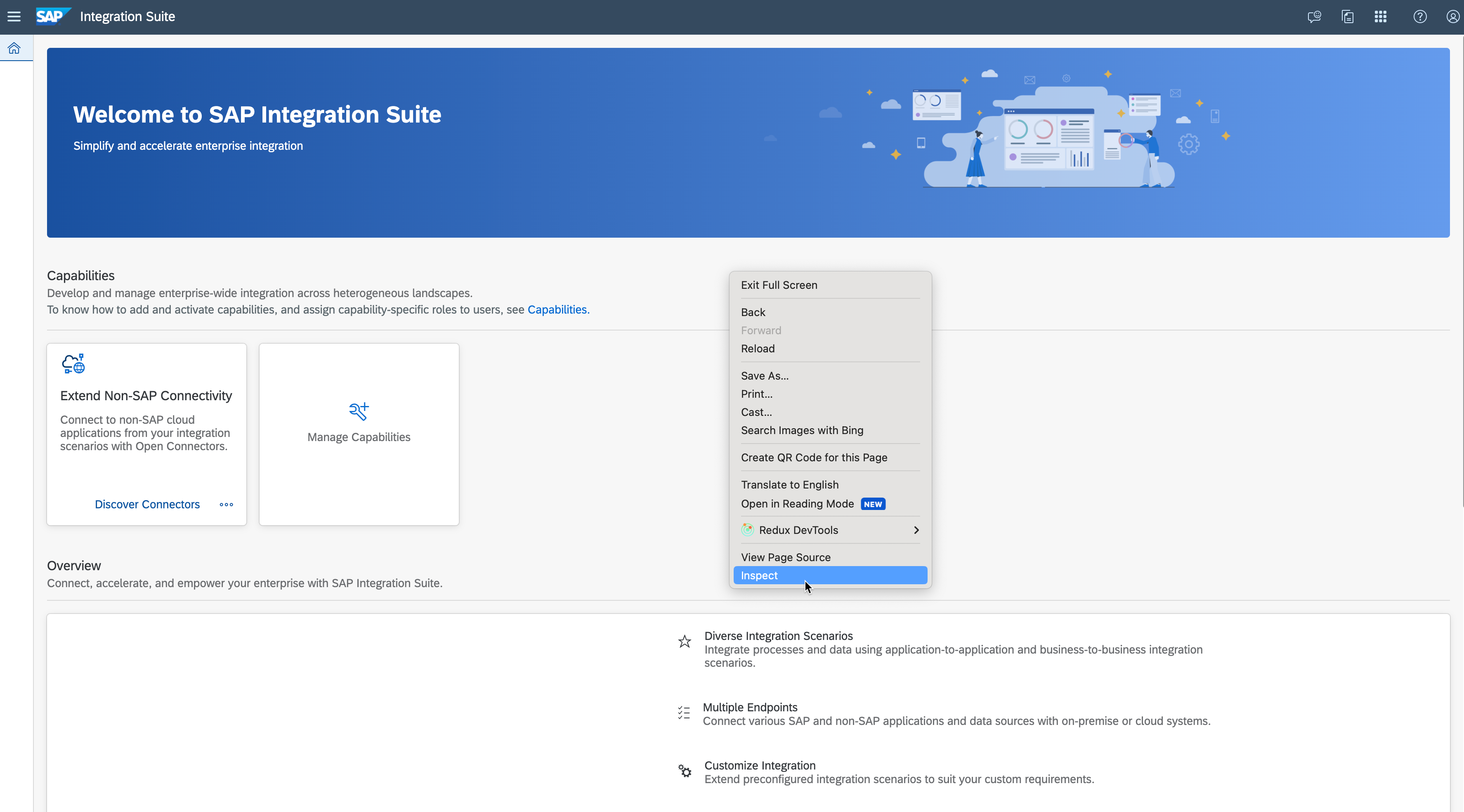This screenshot has height=812, width=1464.
Task: Open the product switcher grid icon
Action: 1381,17
